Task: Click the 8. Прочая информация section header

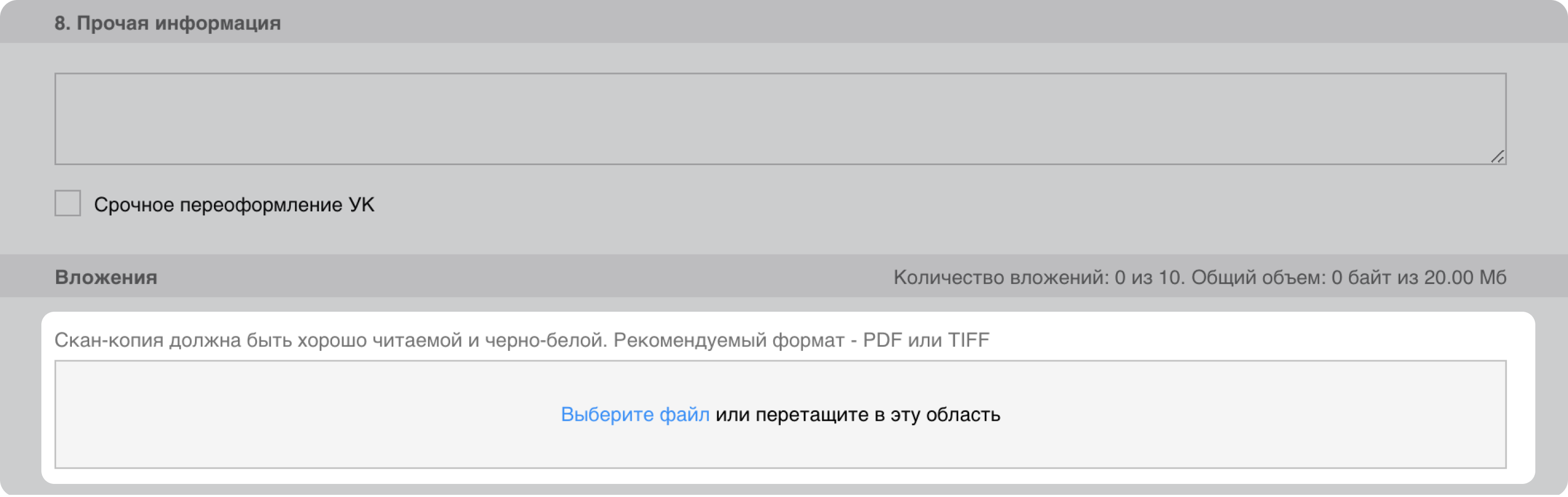Action: click(x=167, y=23)
